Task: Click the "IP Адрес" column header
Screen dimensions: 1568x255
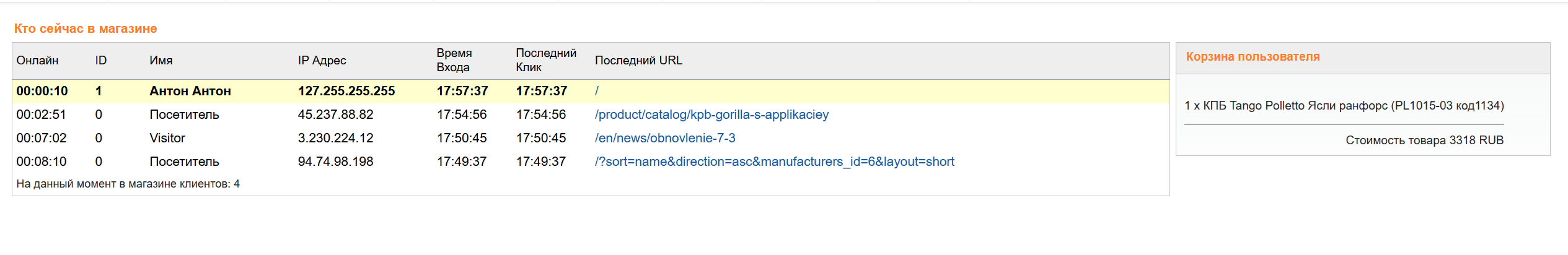Action: point(322,61)
